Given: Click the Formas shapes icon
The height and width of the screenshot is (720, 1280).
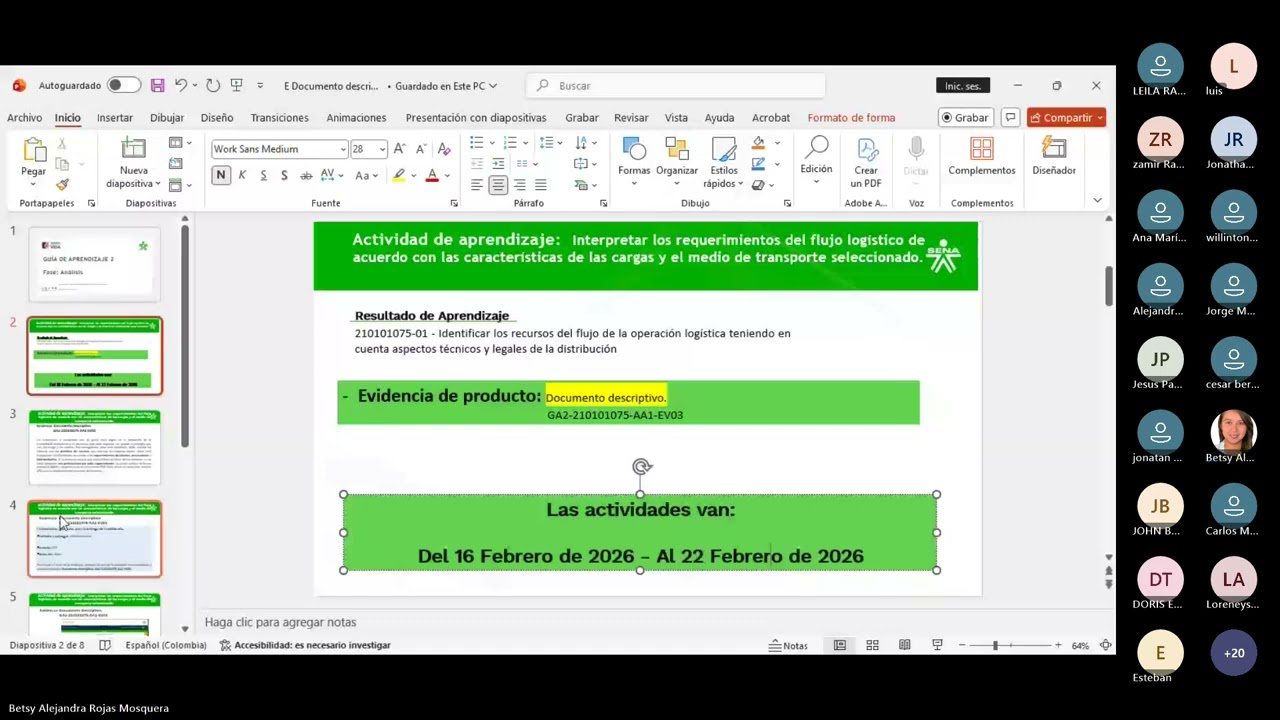Looking at the screenshot, I should pos(634,149).
